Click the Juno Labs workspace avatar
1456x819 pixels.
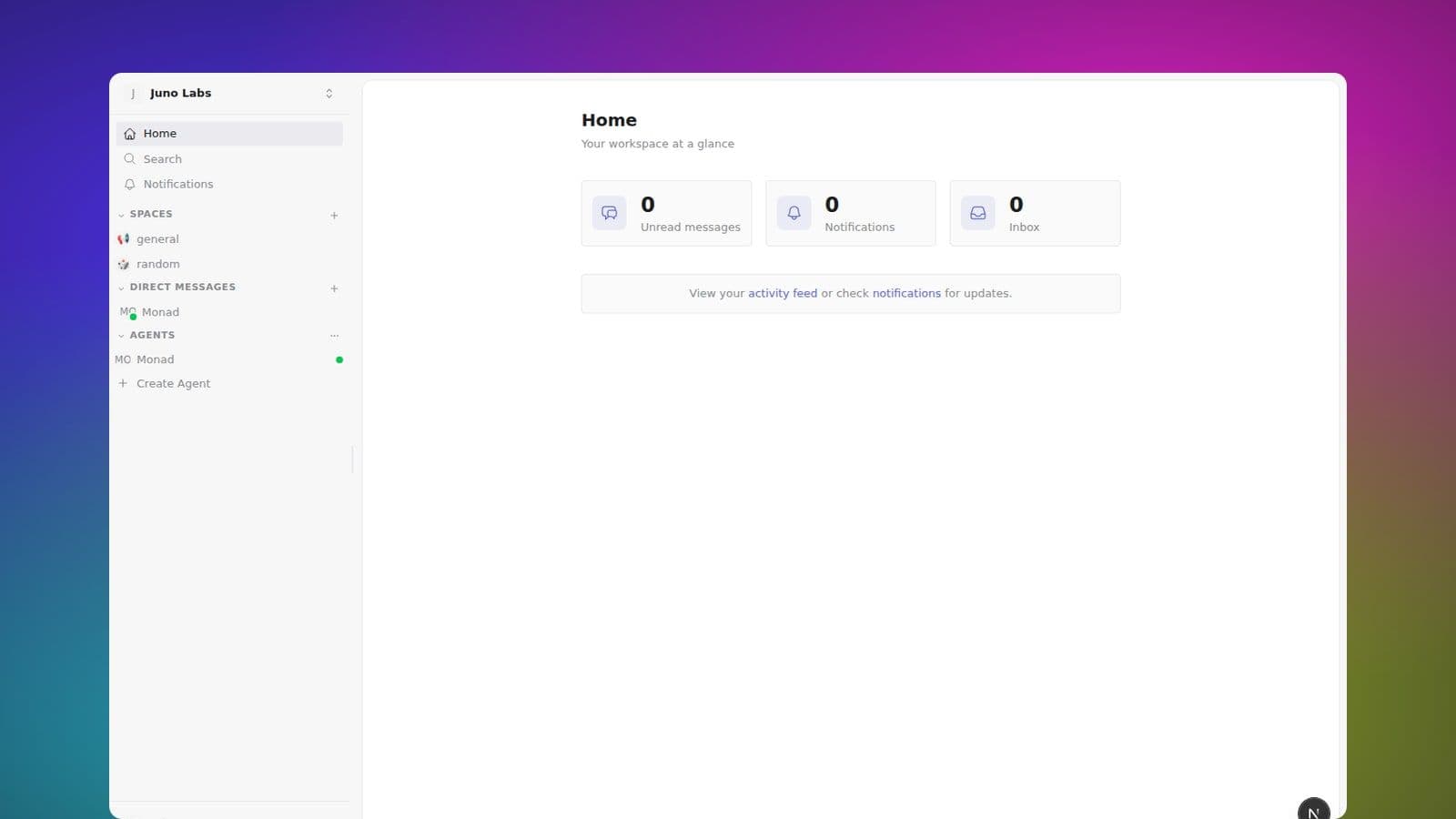pyautogui.click(x=133, y=93)
